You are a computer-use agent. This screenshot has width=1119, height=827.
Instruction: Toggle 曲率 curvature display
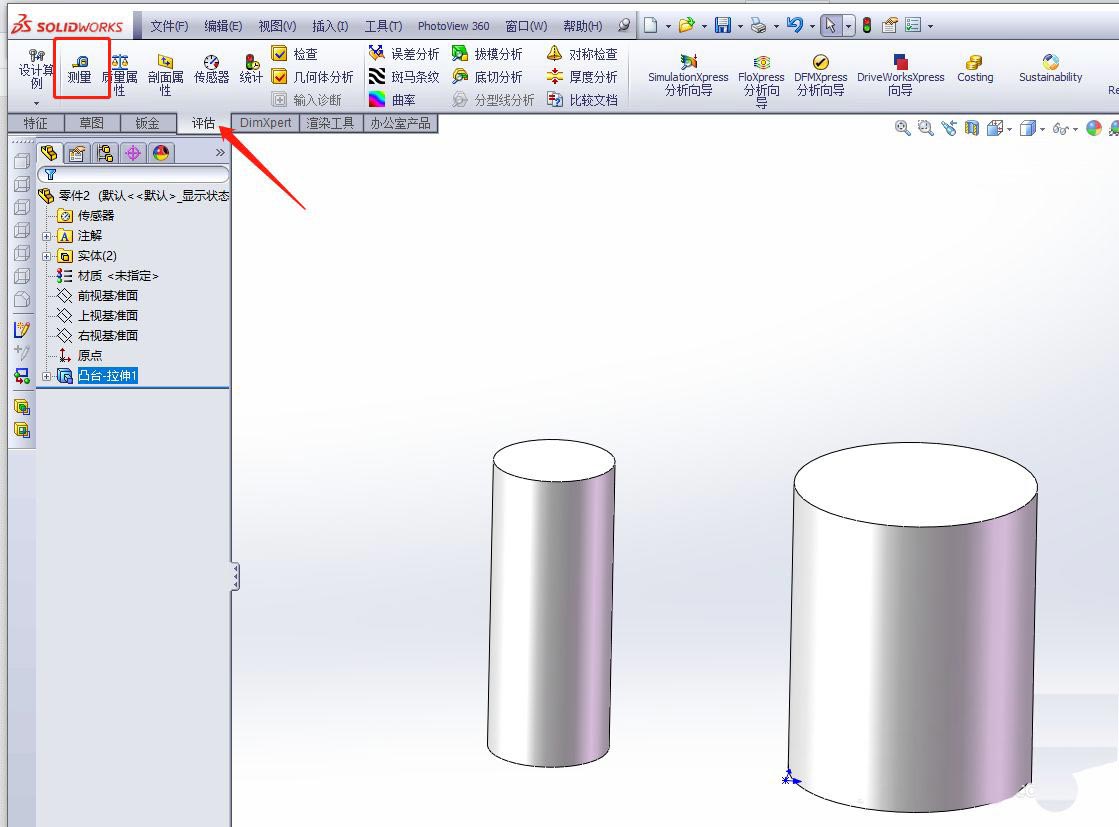click(x=392, y=100)
